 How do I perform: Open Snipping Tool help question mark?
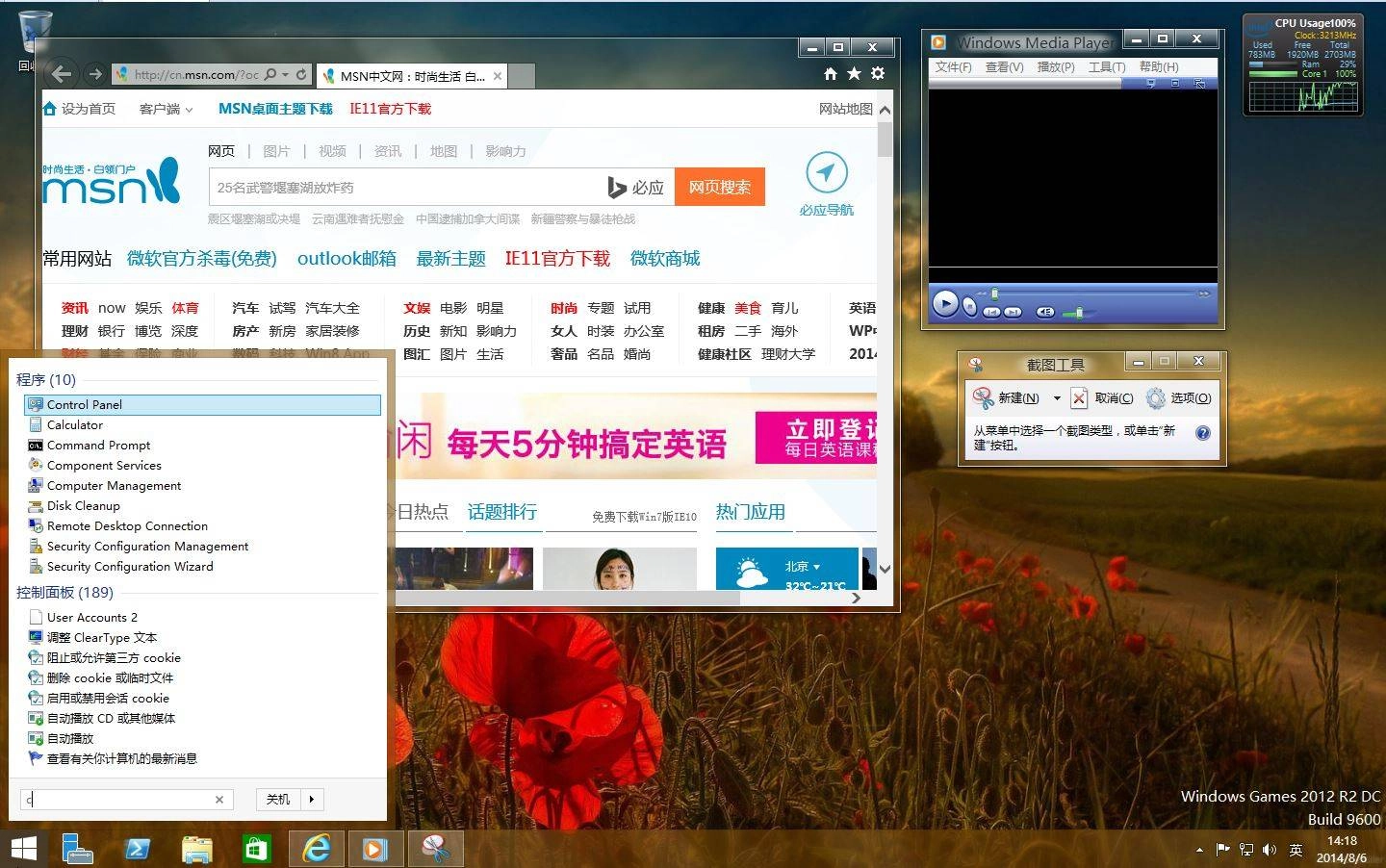(x=1202, y=433)
